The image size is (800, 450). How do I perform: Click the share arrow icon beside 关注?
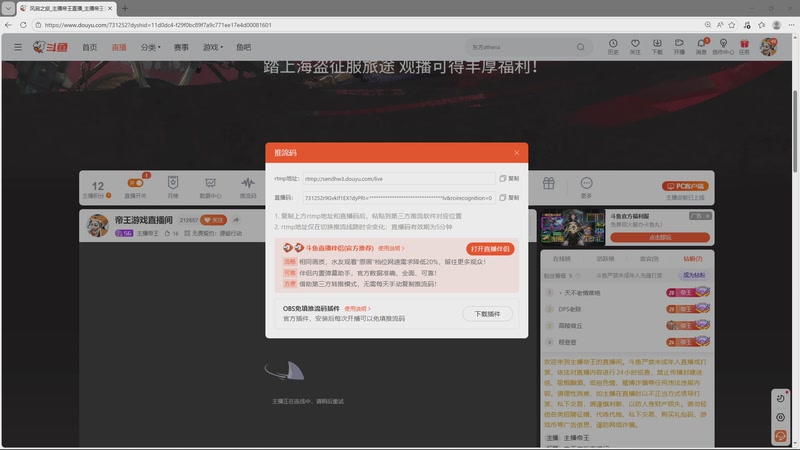236,220
